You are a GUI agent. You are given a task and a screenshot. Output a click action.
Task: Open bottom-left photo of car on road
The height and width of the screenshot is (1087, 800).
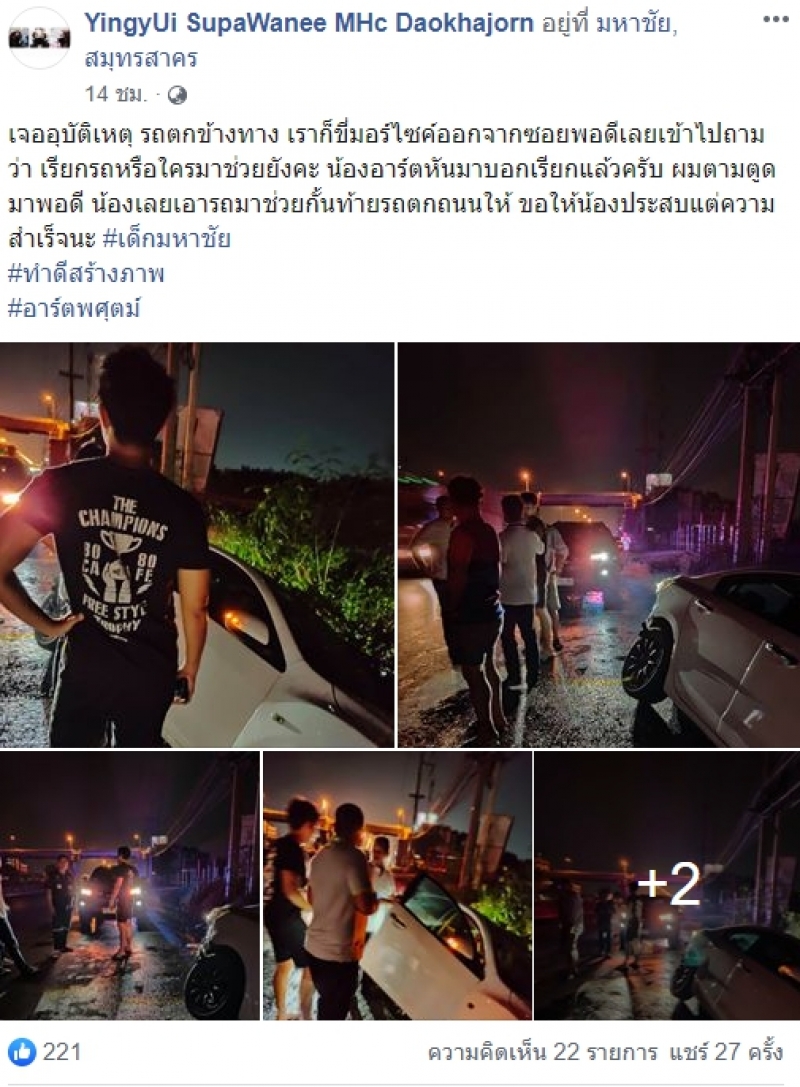[x=130, y=885]
